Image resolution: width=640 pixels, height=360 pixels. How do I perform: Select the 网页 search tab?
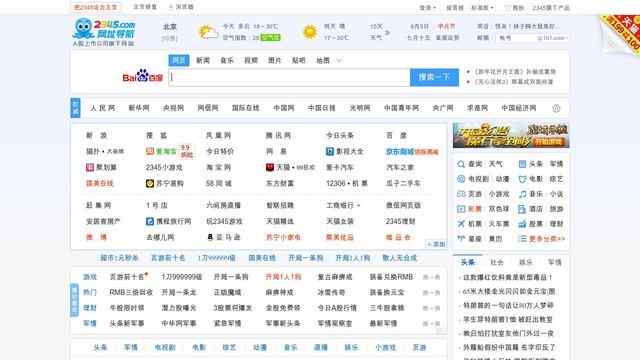pos(179,60)
